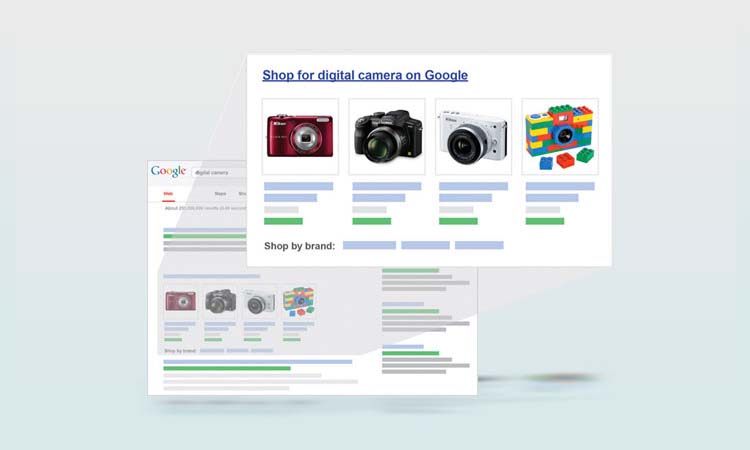Select the Web tab under the search bar

pyautogui.click(x=168, y=193)
